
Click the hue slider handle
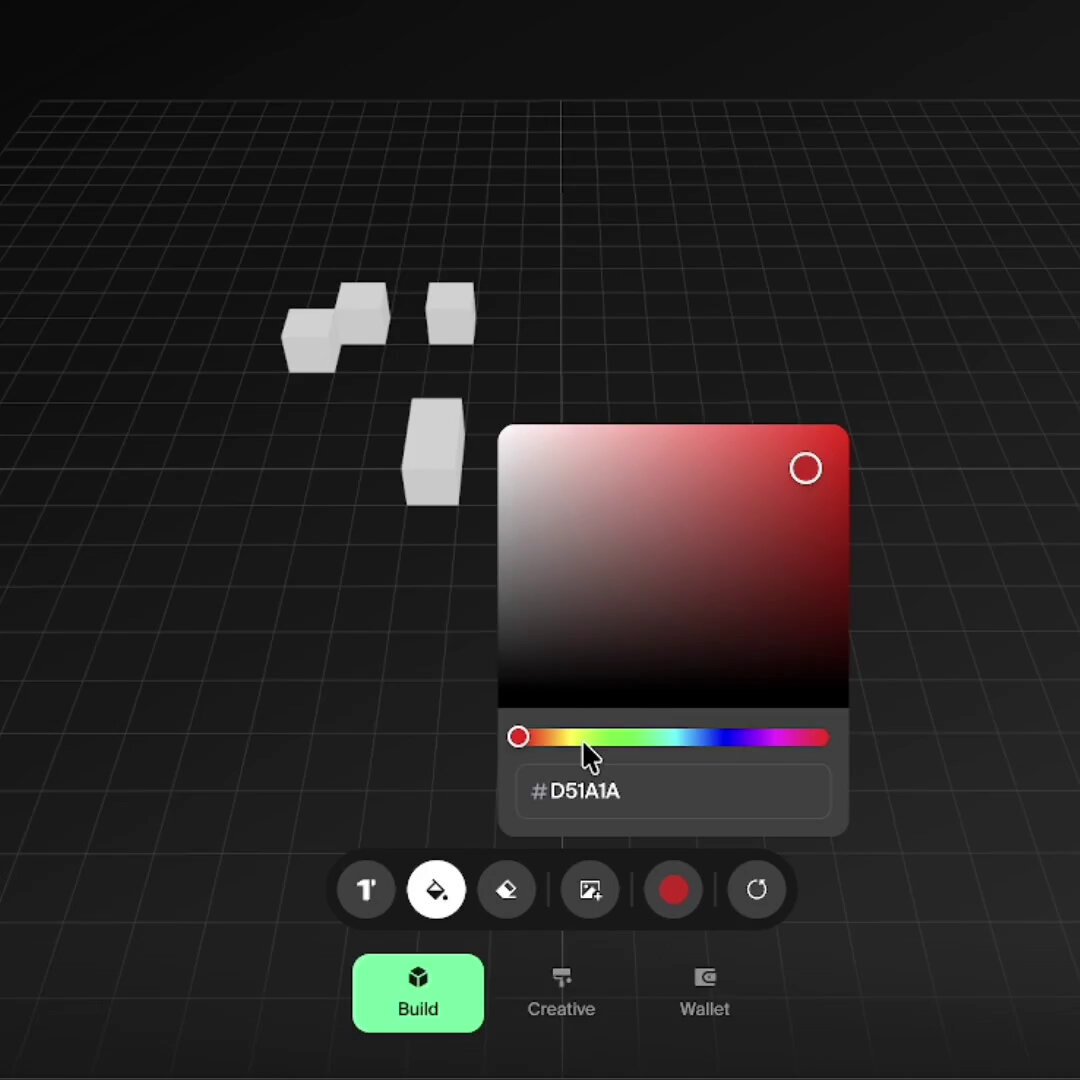(519, 737)
